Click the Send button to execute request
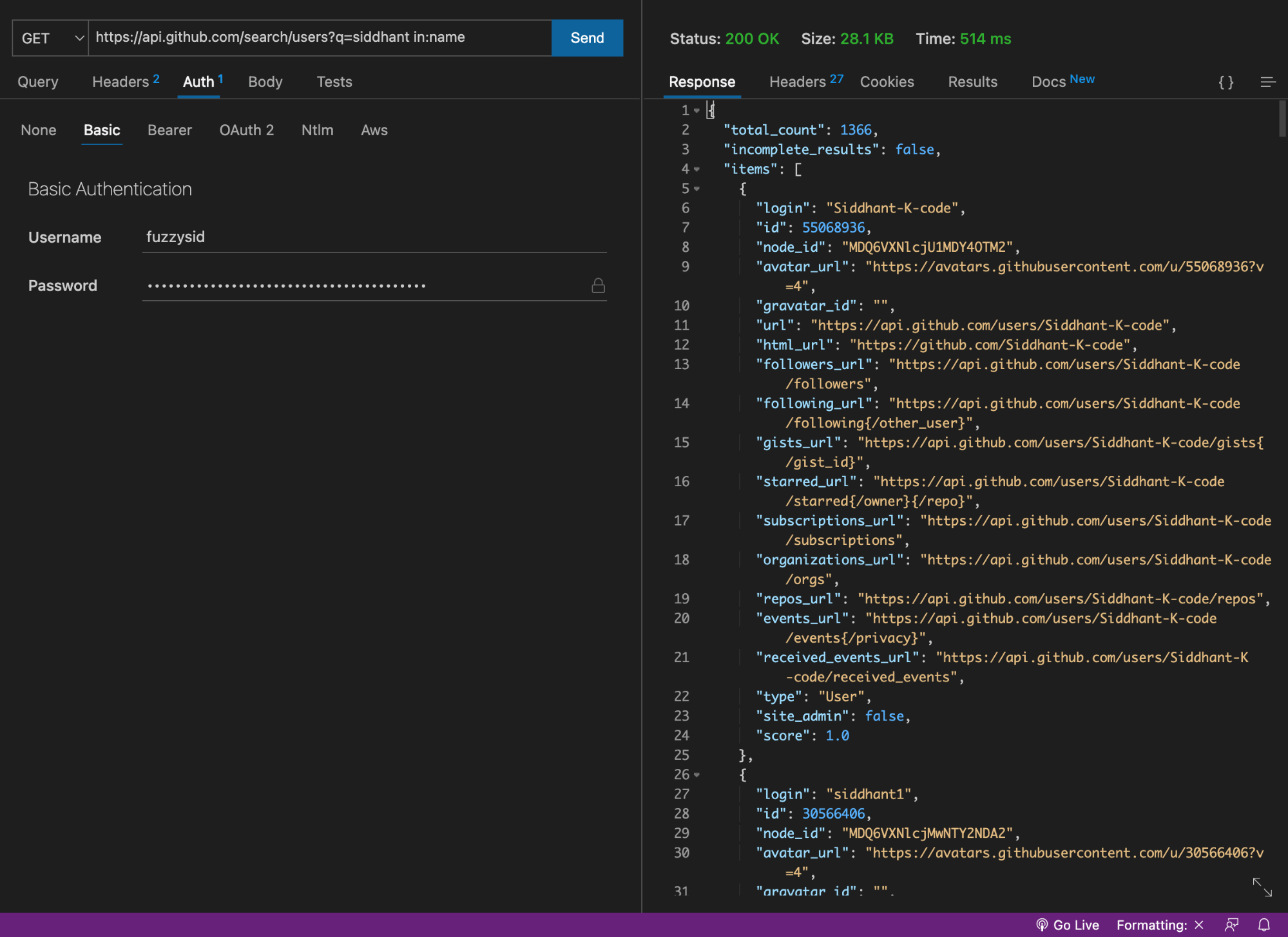The image size is (1288, 937). pyautogui.click(x=587, y=37)
